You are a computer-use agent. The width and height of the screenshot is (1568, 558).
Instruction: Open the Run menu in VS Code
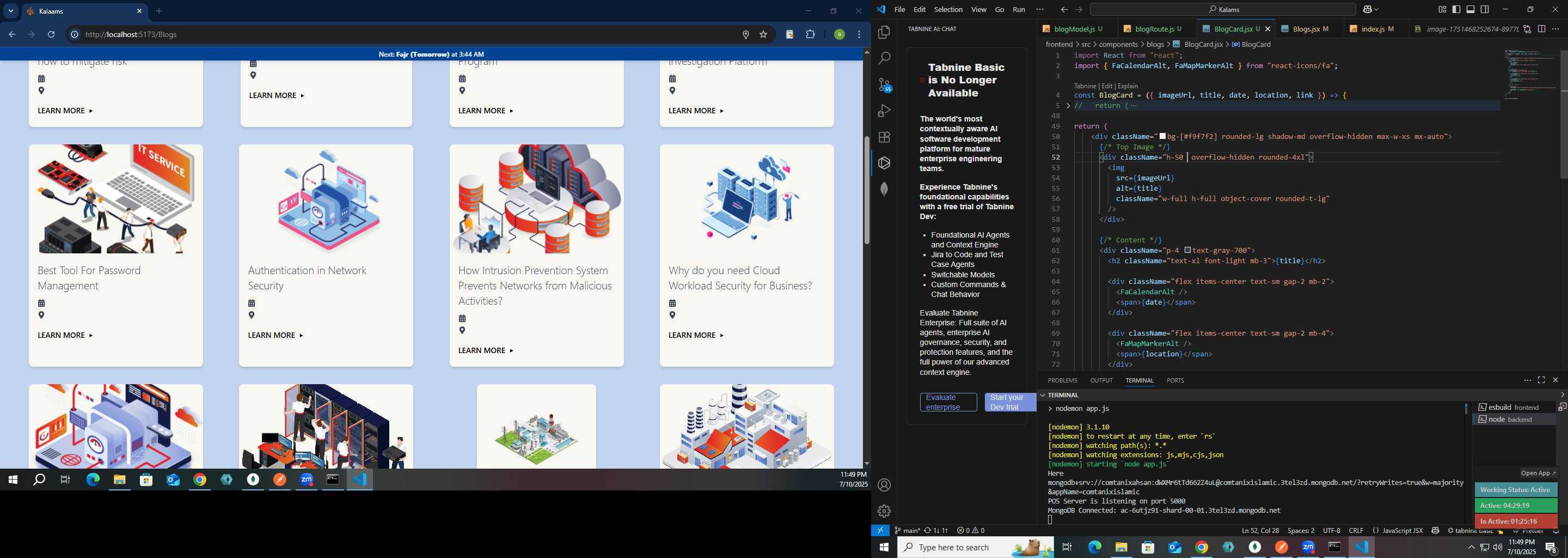(1019, 10)
